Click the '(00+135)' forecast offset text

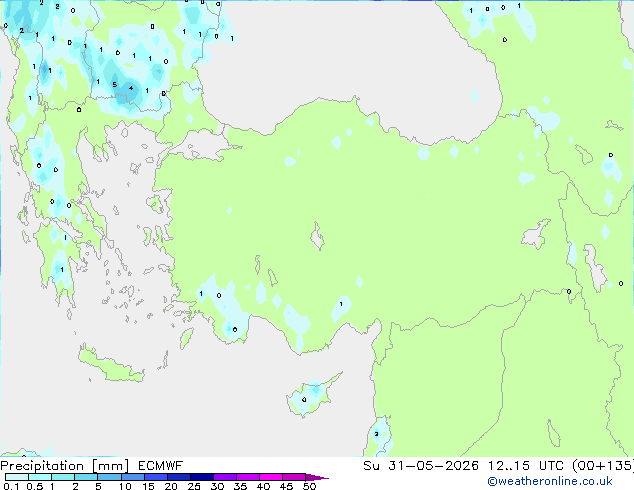pyautogui.click(x=603, y=466)
